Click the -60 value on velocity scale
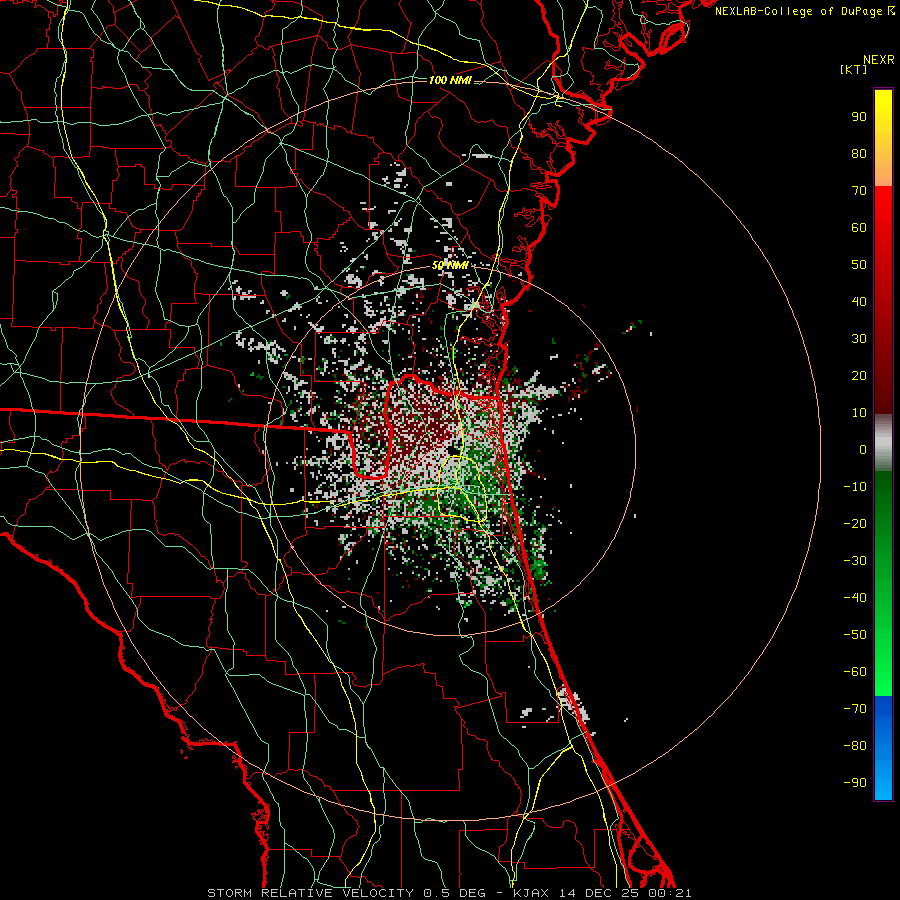The image size is (900, 900). (x=855, y=672)
